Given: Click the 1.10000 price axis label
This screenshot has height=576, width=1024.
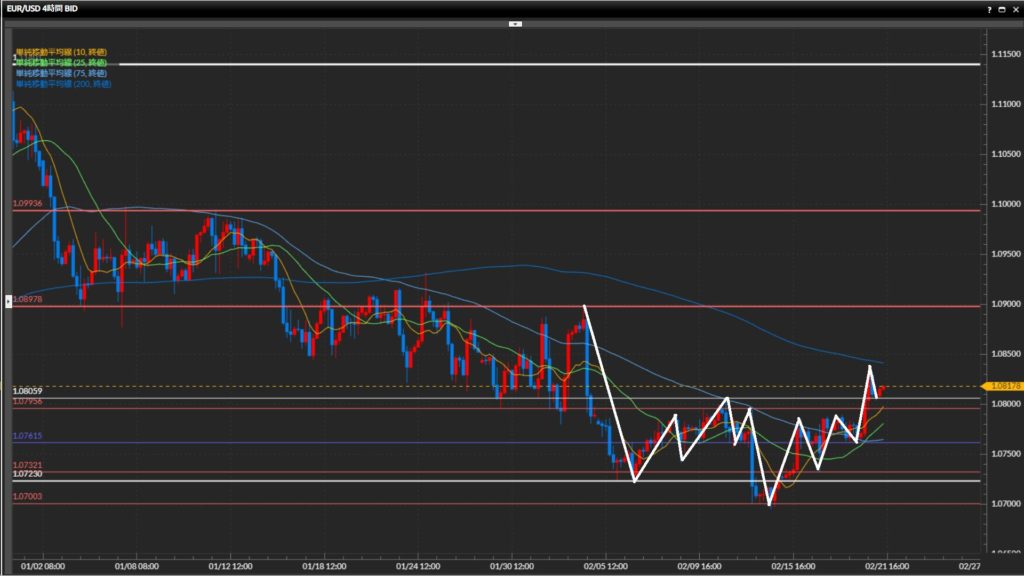Looking at the screenshot, I should [x=1003, y=204].
